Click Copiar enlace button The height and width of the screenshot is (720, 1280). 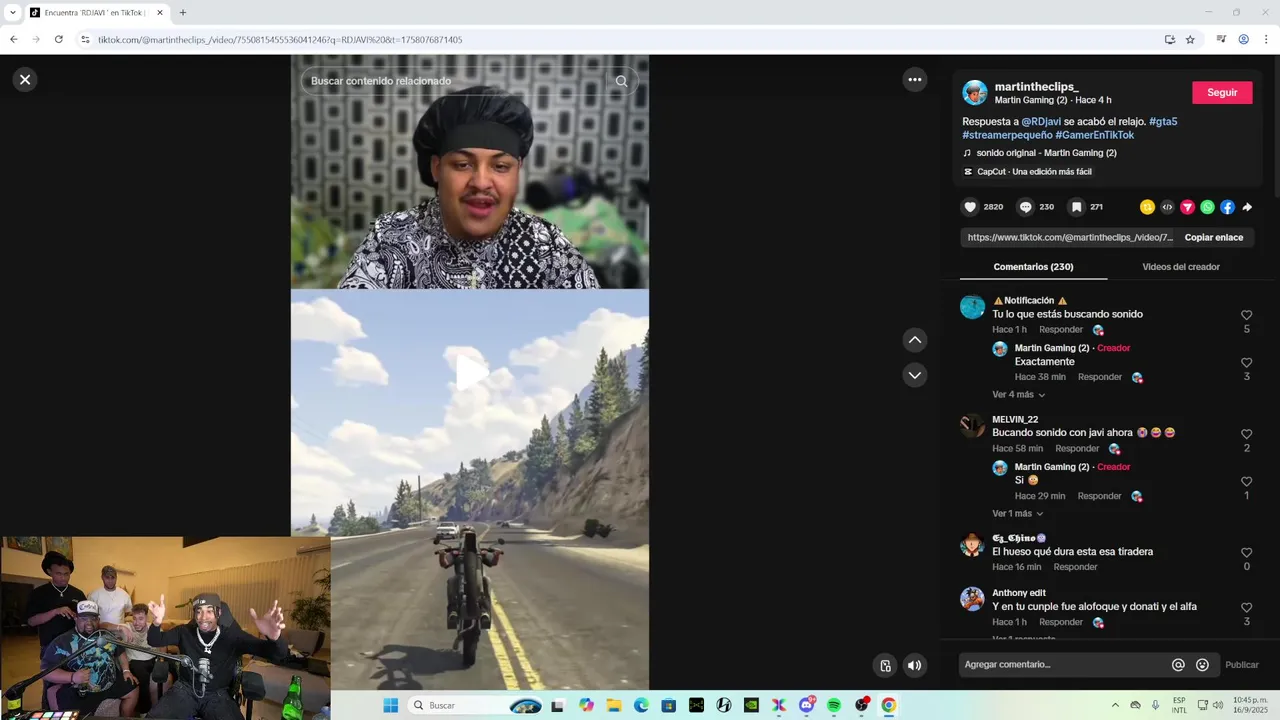(x=1214, y=237)
